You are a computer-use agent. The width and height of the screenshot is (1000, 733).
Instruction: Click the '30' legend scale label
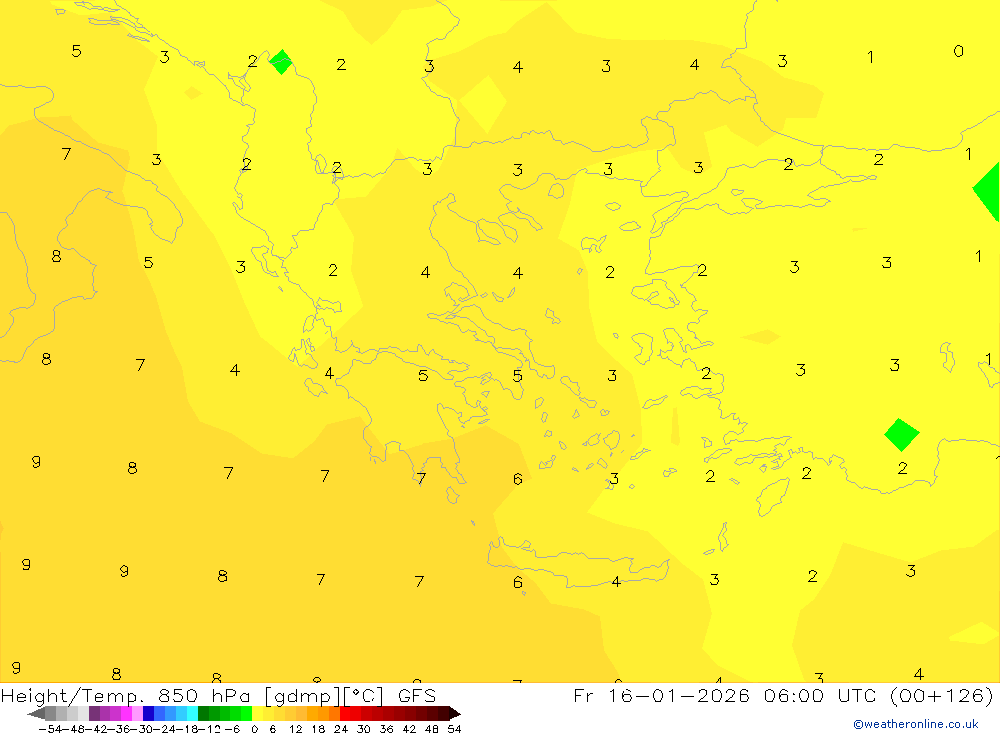pos(364,729)
